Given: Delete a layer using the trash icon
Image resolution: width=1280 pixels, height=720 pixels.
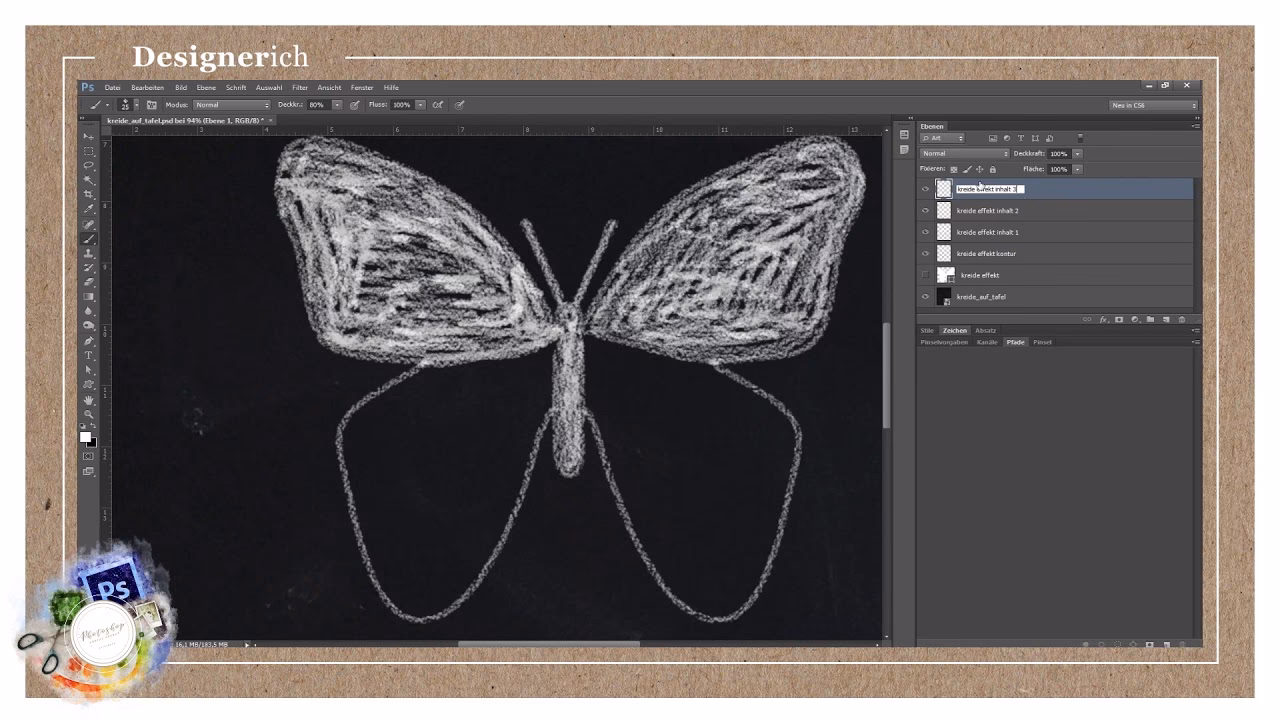Looking at the screenshot, I should 1180,319.
